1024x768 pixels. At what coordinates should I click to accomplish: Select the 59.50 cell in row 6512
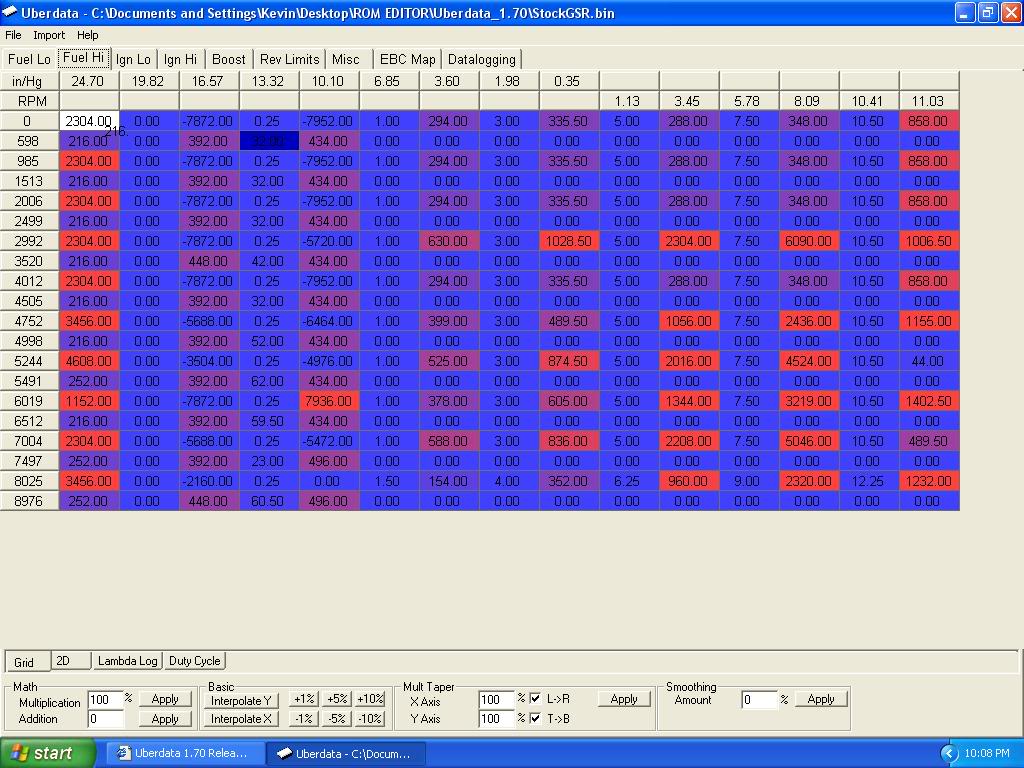pyautogui.click(x=268, y=421)
